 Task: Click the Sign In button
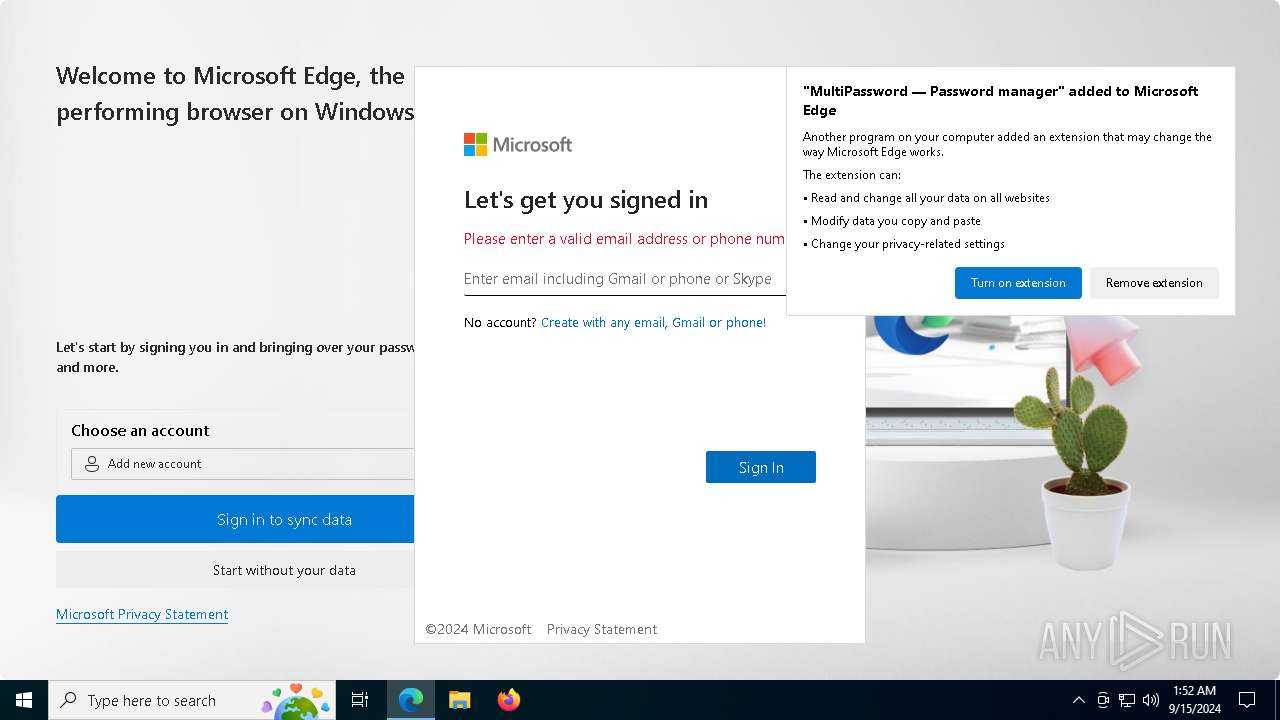761,467
